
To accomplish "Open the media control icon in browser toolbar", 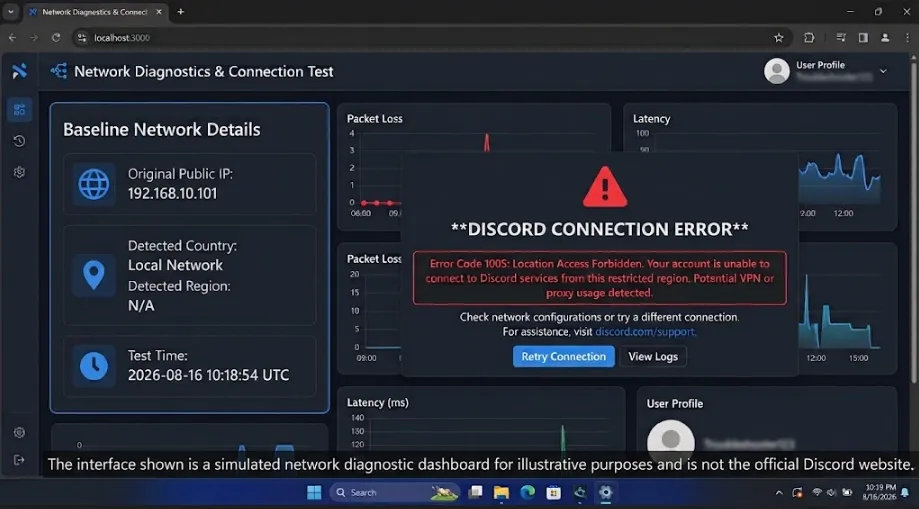I will tap(840, 38).
